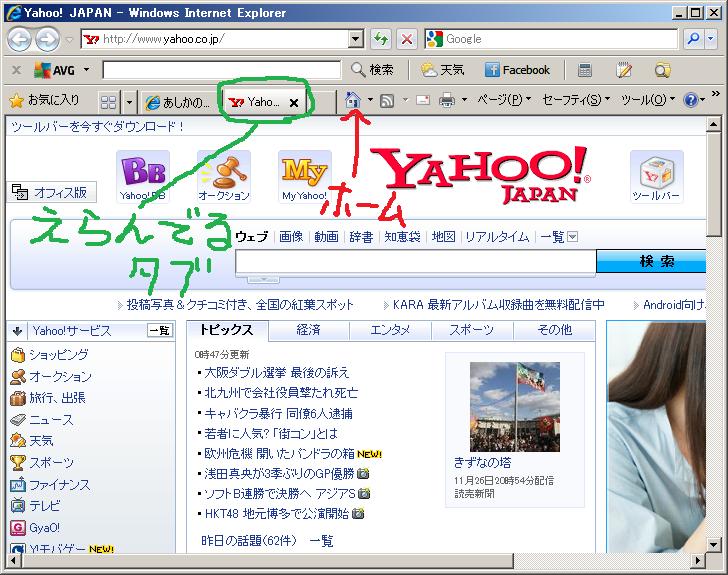Open the tab list dropdown arrow

click(130, 102)
